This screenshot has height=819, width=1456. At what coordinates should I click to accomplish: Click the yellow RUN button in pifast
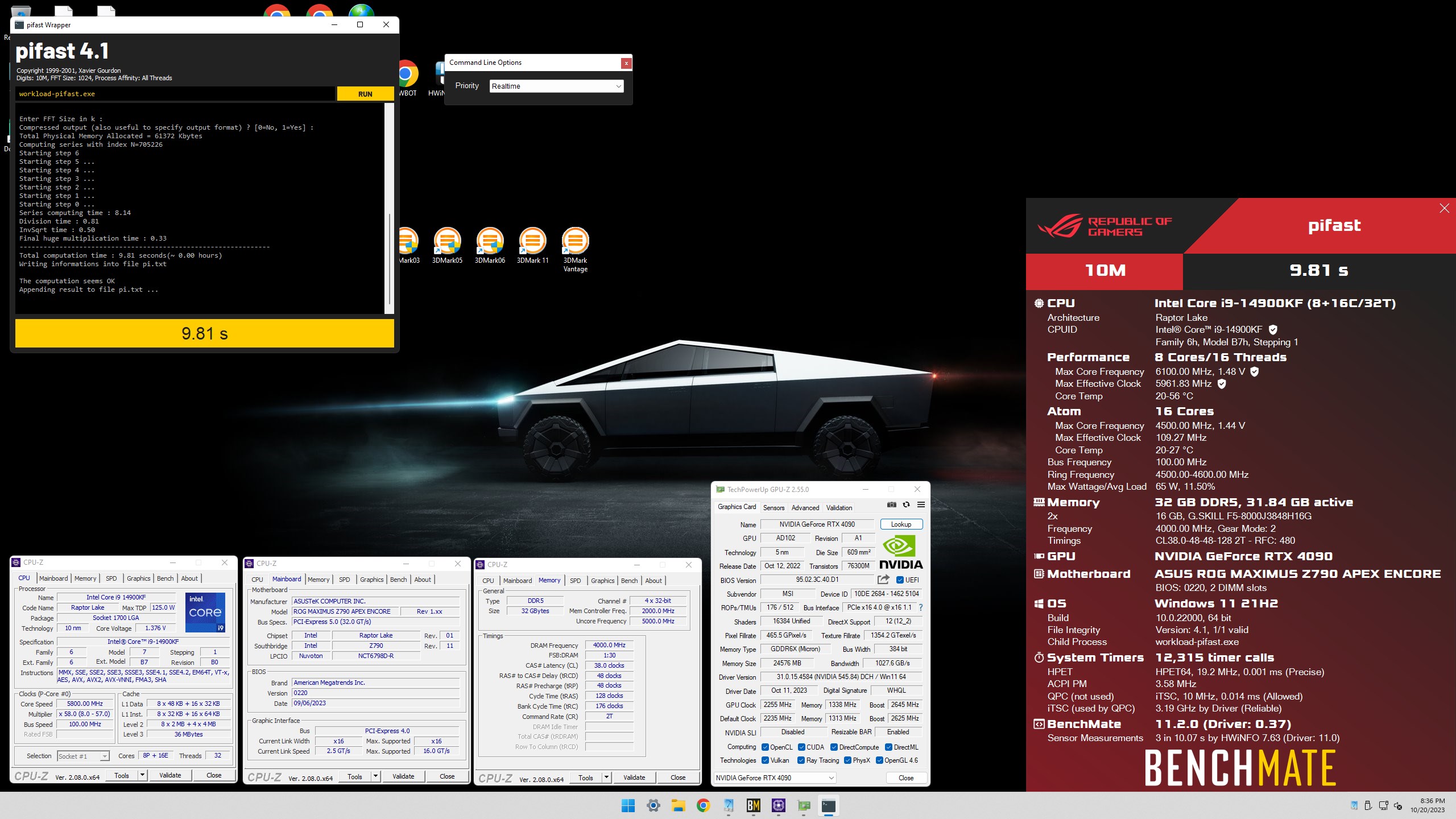[x=365, y=94]
